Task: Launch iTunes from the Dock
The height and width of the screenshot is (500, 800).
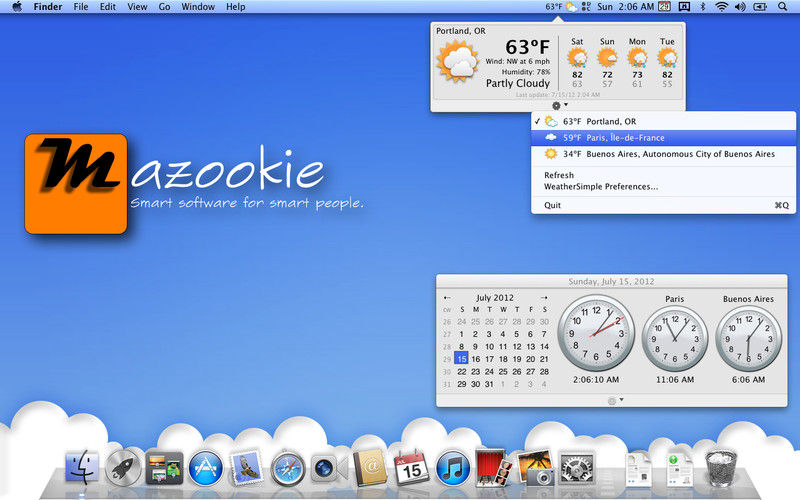Action: tap(453, 468)
